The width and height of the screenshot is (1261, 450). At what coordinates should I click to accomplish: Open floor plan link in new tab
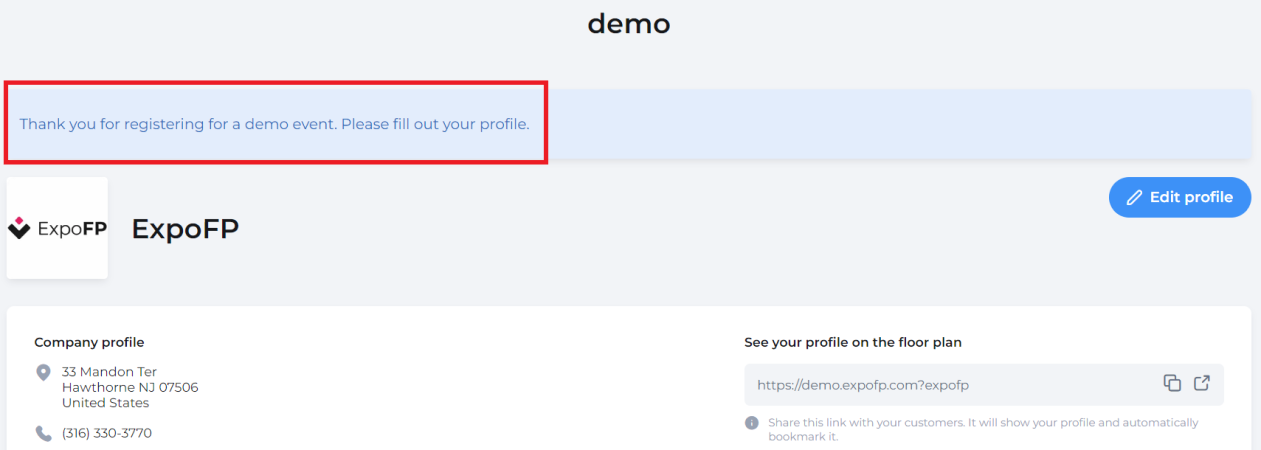click(1202, 383)
